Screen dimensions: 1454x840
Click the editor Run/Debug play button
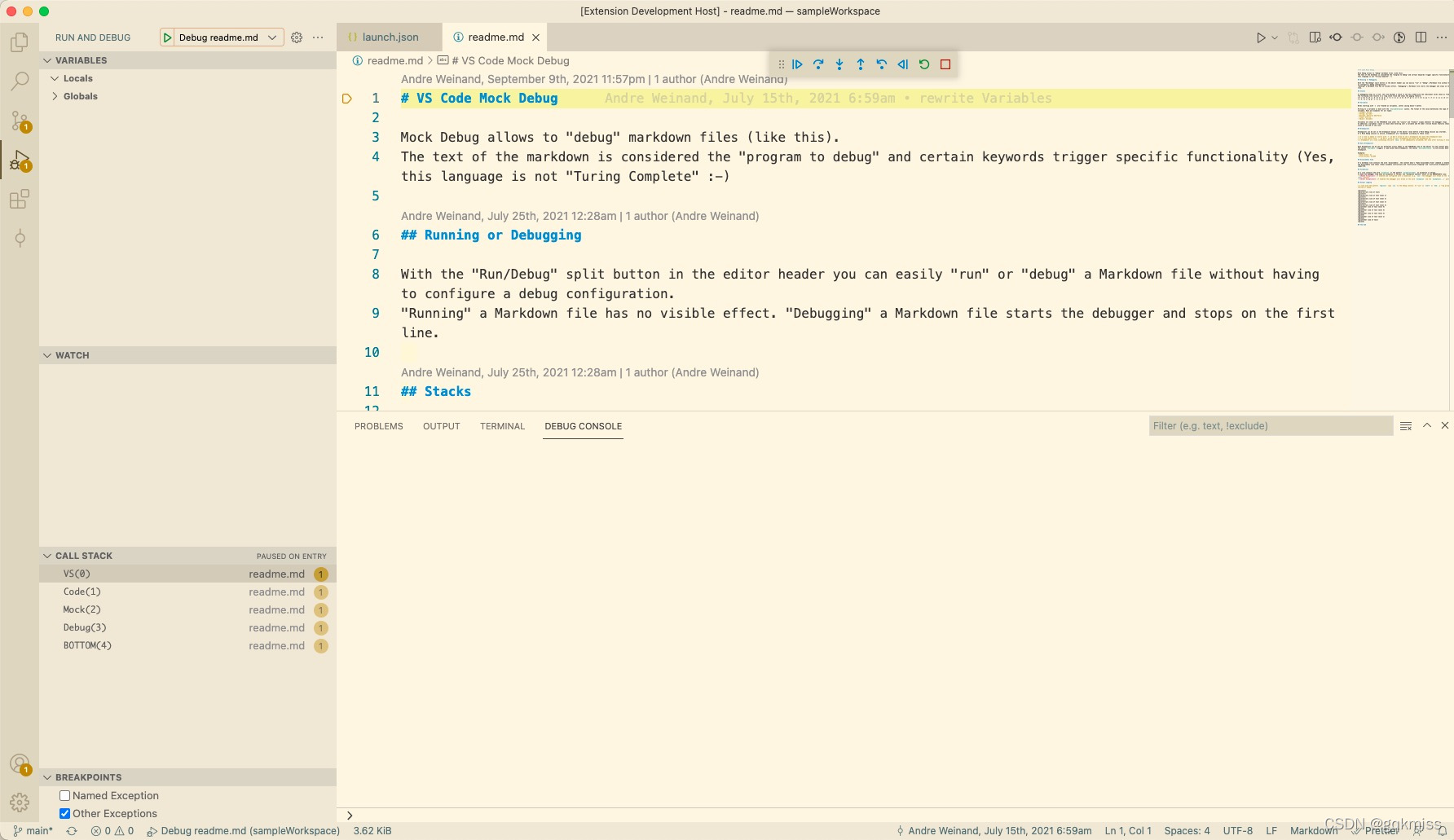point(1261,37)
